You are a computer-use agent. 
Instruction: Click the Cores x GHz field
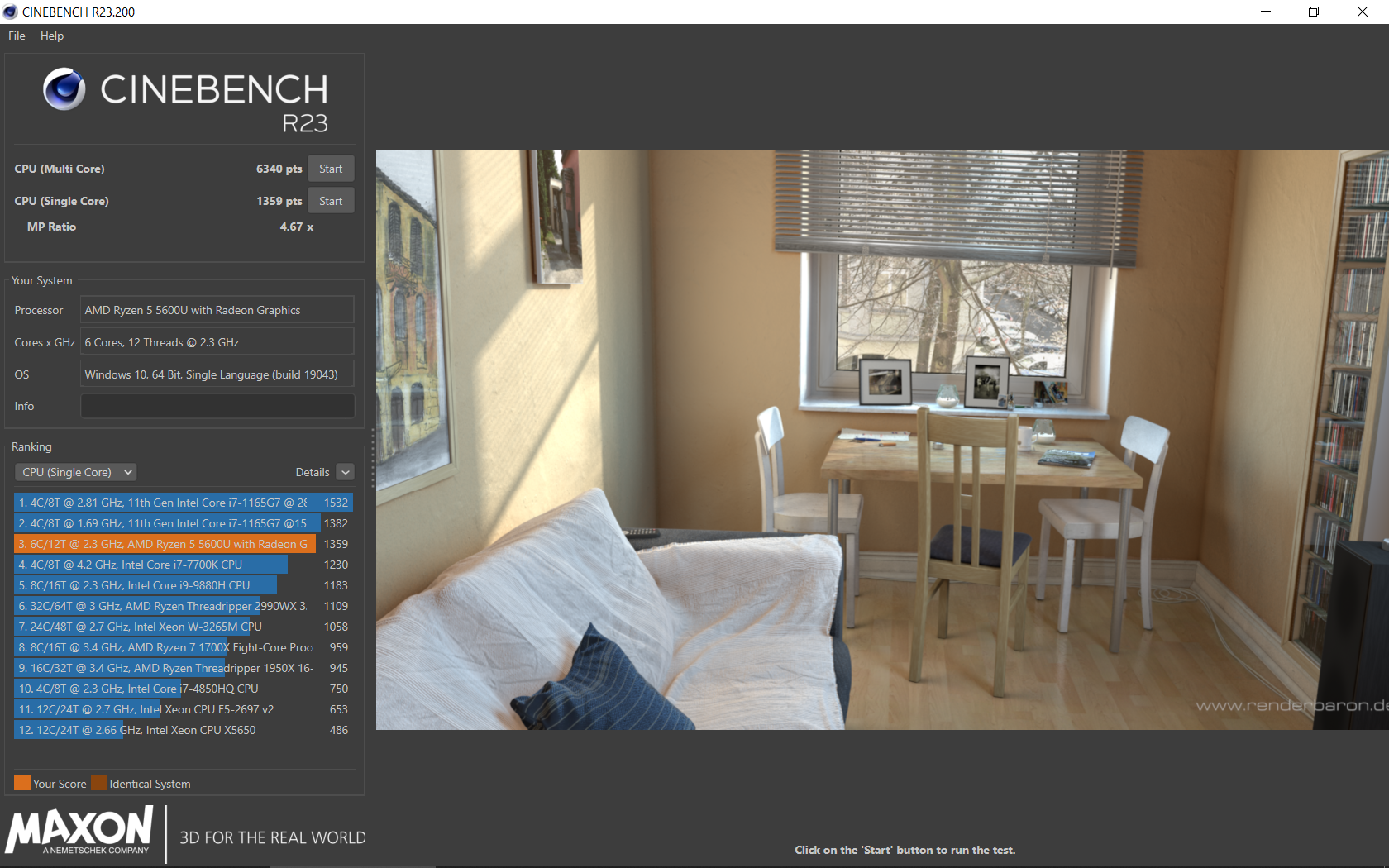[x=217, y=342]
